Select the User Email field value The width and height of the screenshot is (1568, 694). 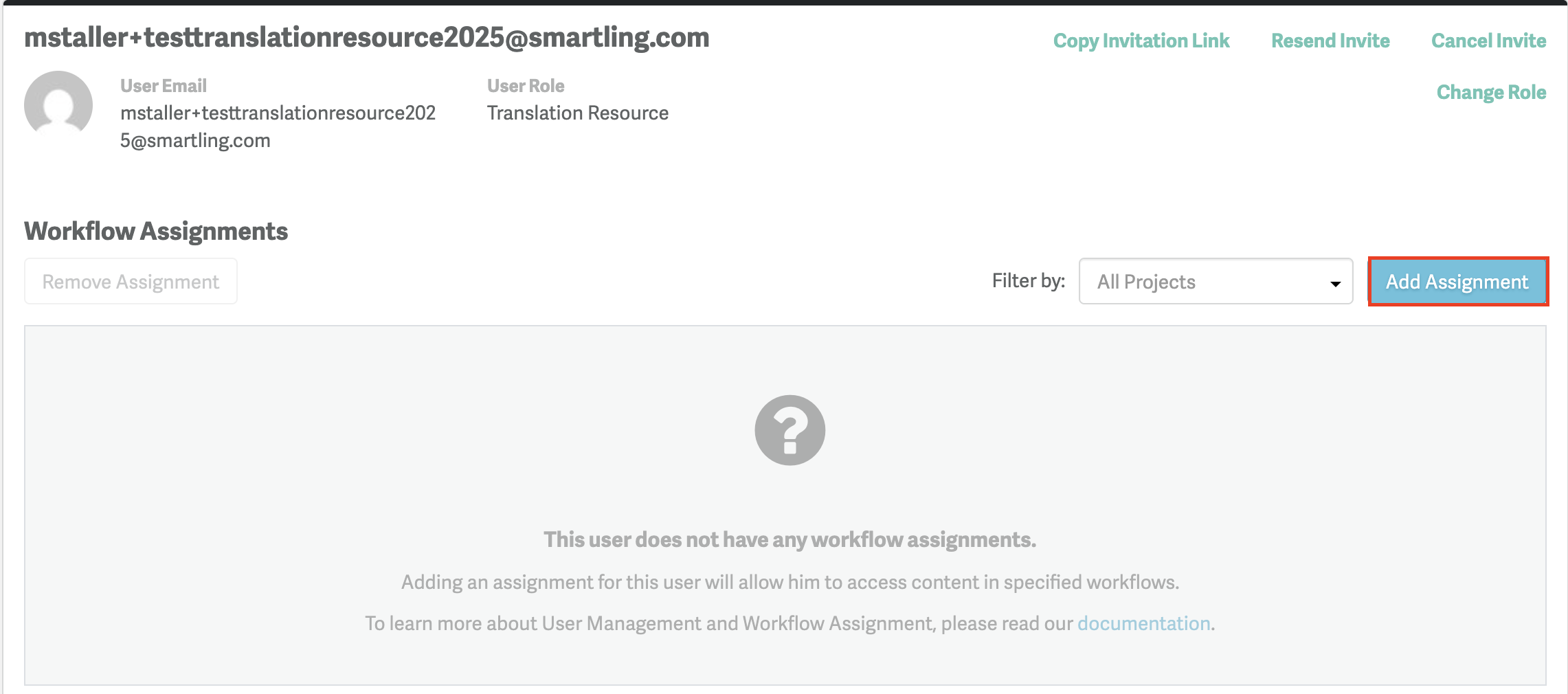[x=278, y=126]
